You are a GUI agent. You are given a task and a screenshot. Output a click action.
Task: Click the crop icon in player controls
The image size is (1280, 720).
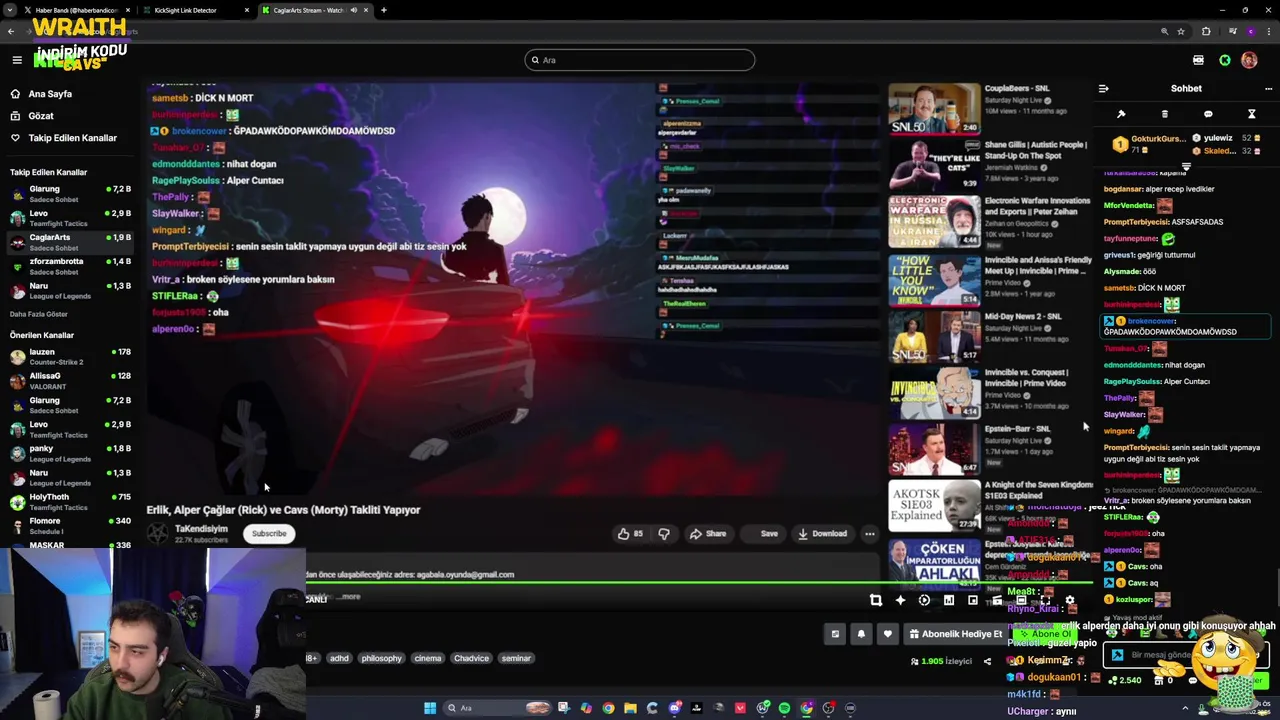[x=876, y=600]
